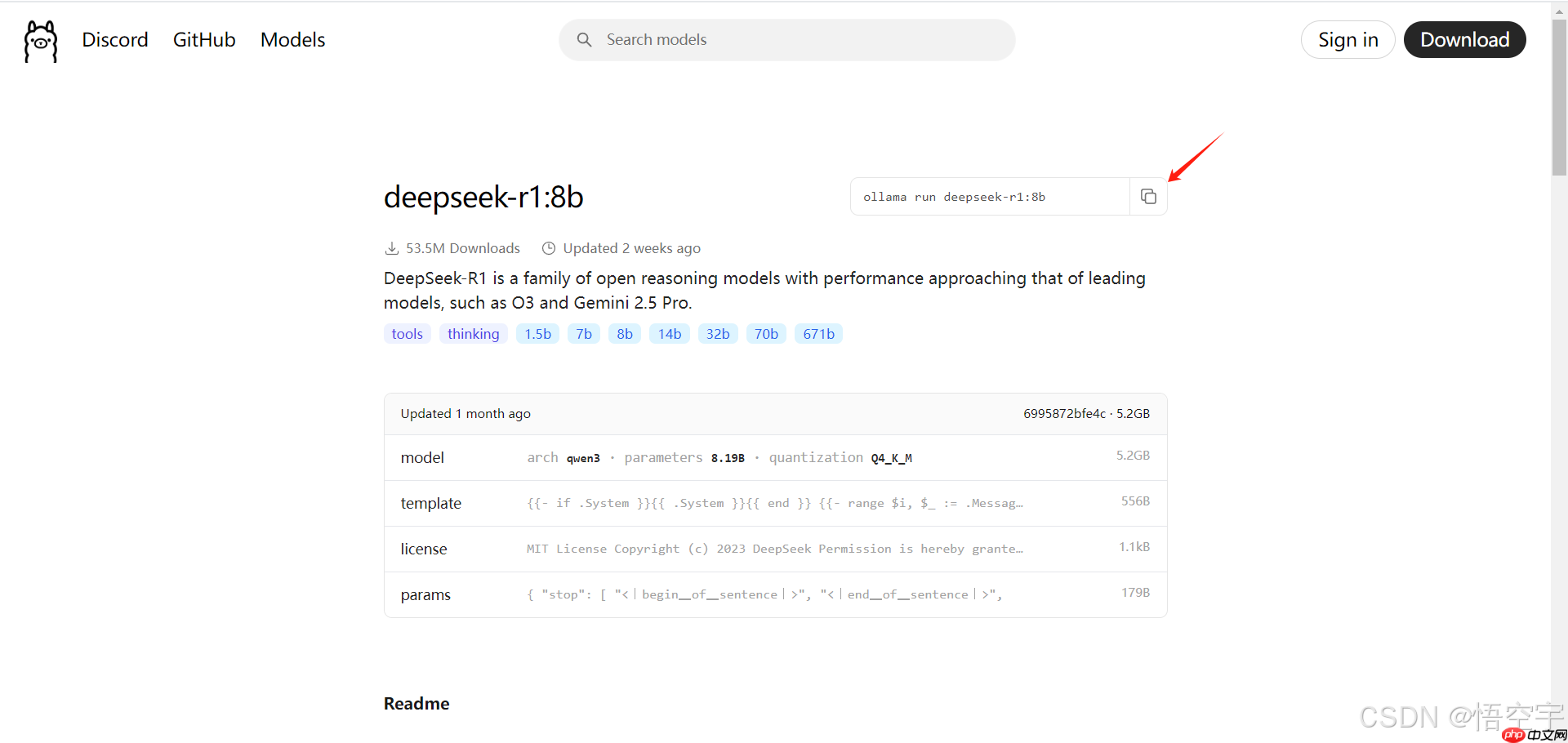Go to the Models page

[292, 40]
